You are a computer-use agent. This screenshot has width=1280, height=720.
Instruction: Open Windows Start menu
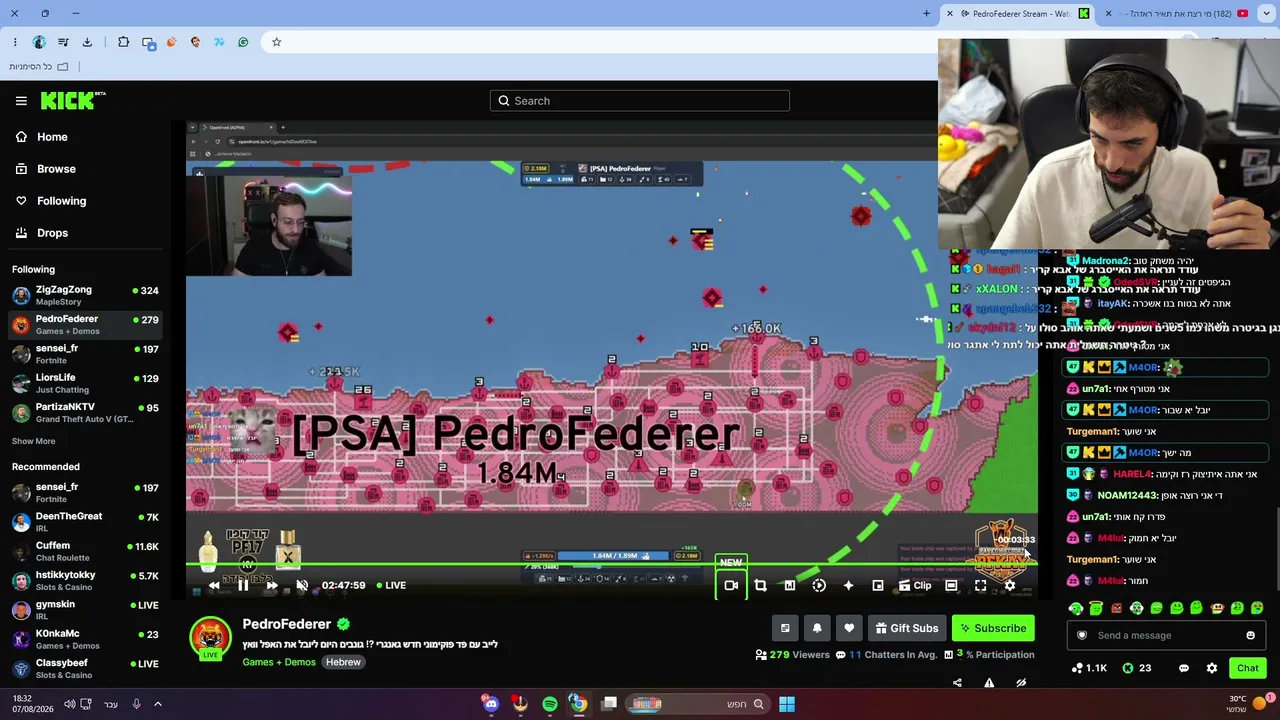787,704
